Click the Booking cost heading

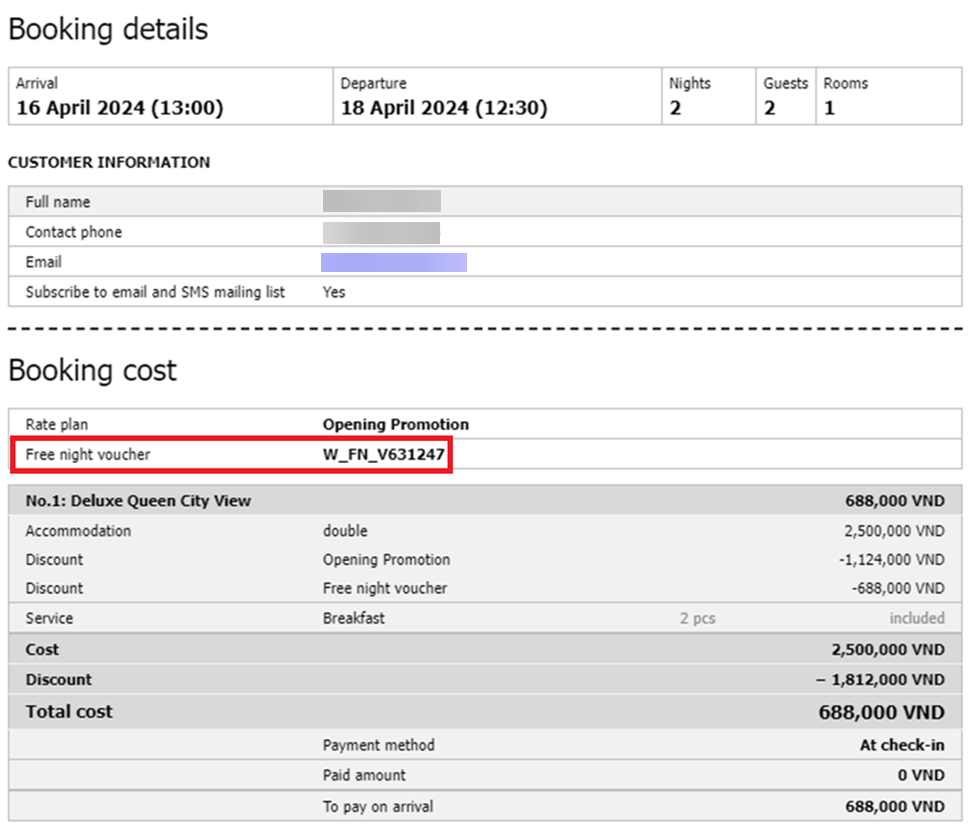click(x=92, y=370)
